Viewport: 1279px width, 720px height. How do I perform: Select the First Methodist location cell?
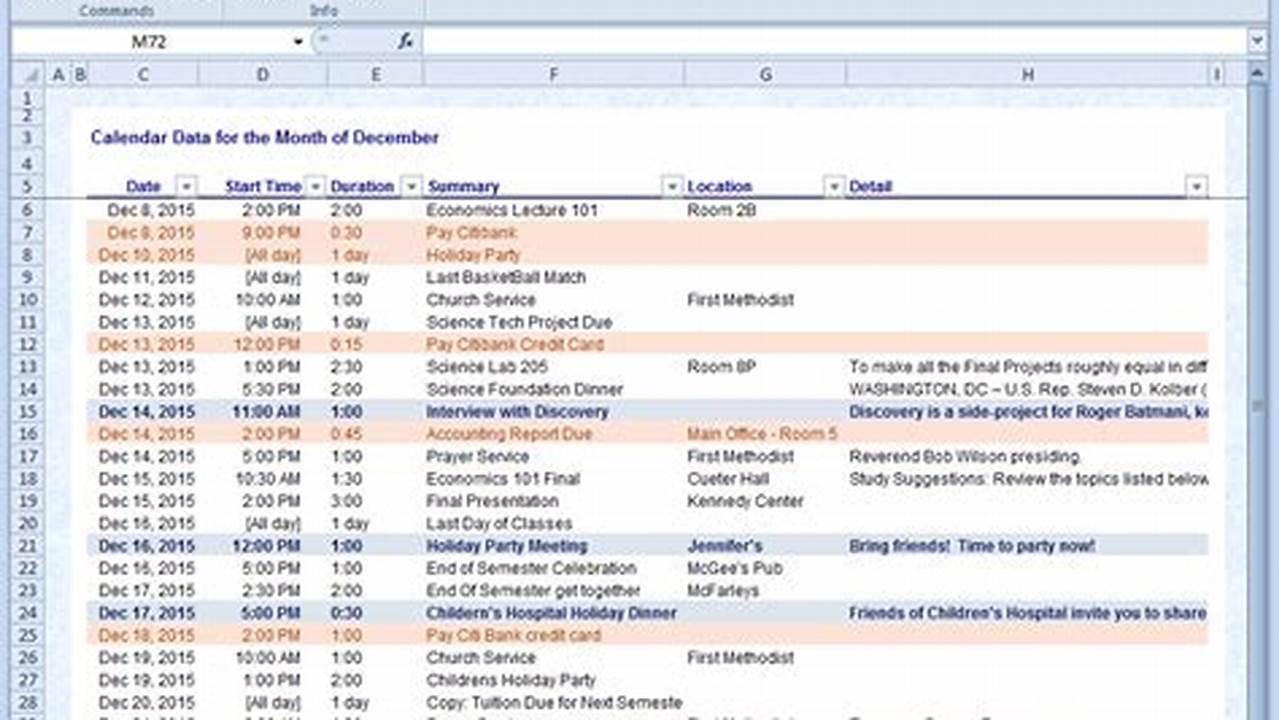point(739,299)
